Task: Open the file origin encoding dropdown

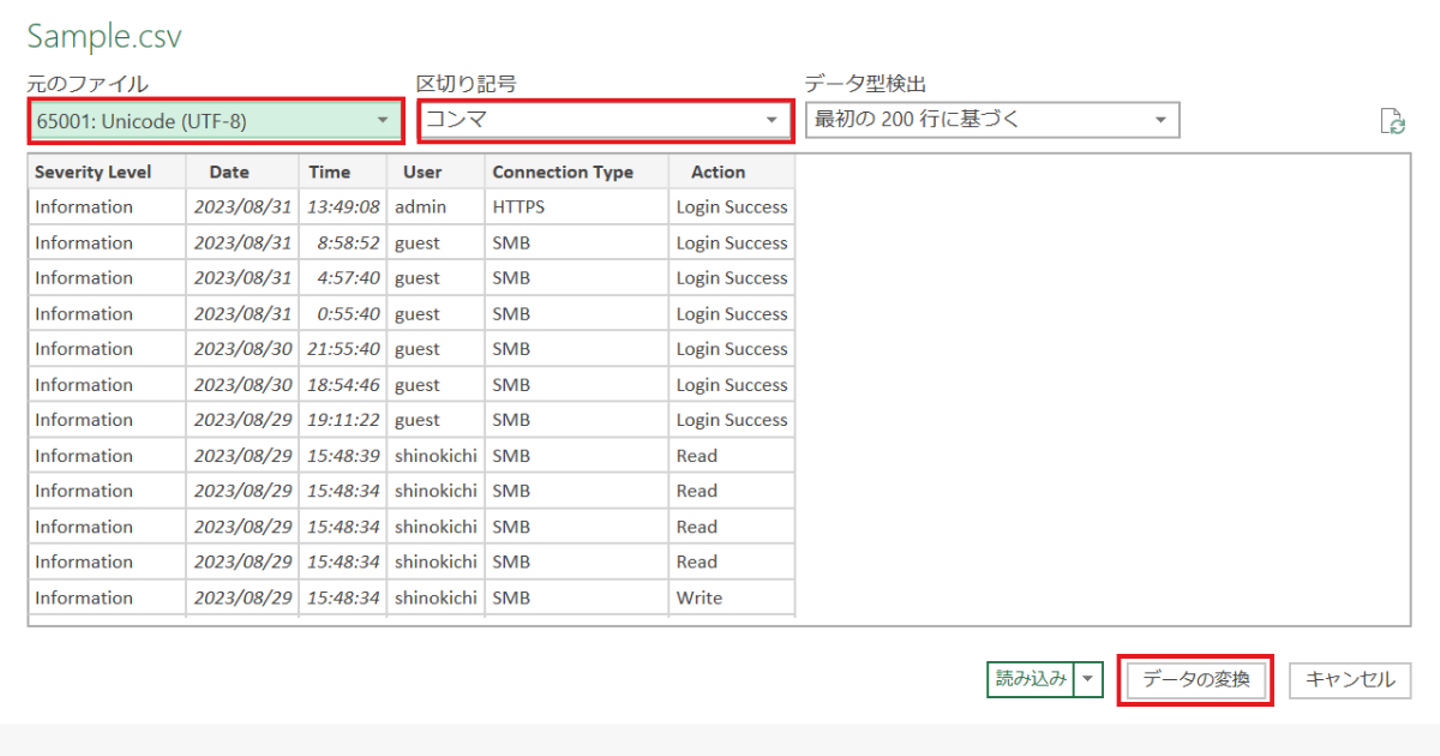Action: (214, 121)
